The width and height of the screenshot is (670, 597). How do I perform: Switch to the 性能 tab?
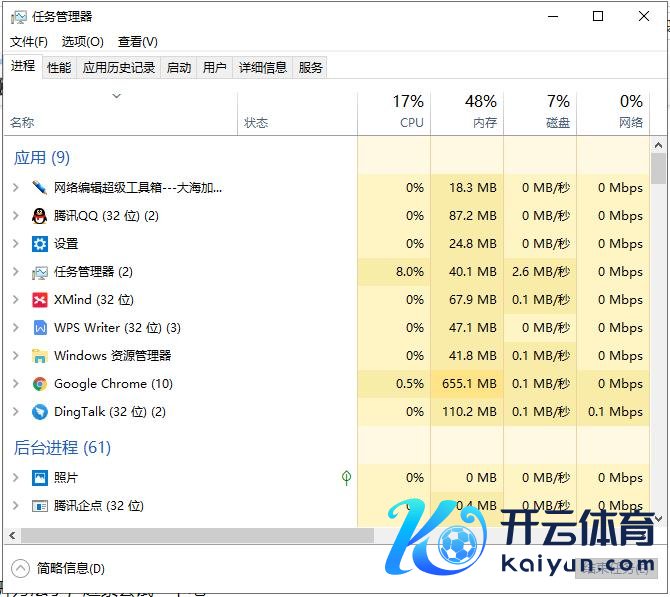pos(59,67)
